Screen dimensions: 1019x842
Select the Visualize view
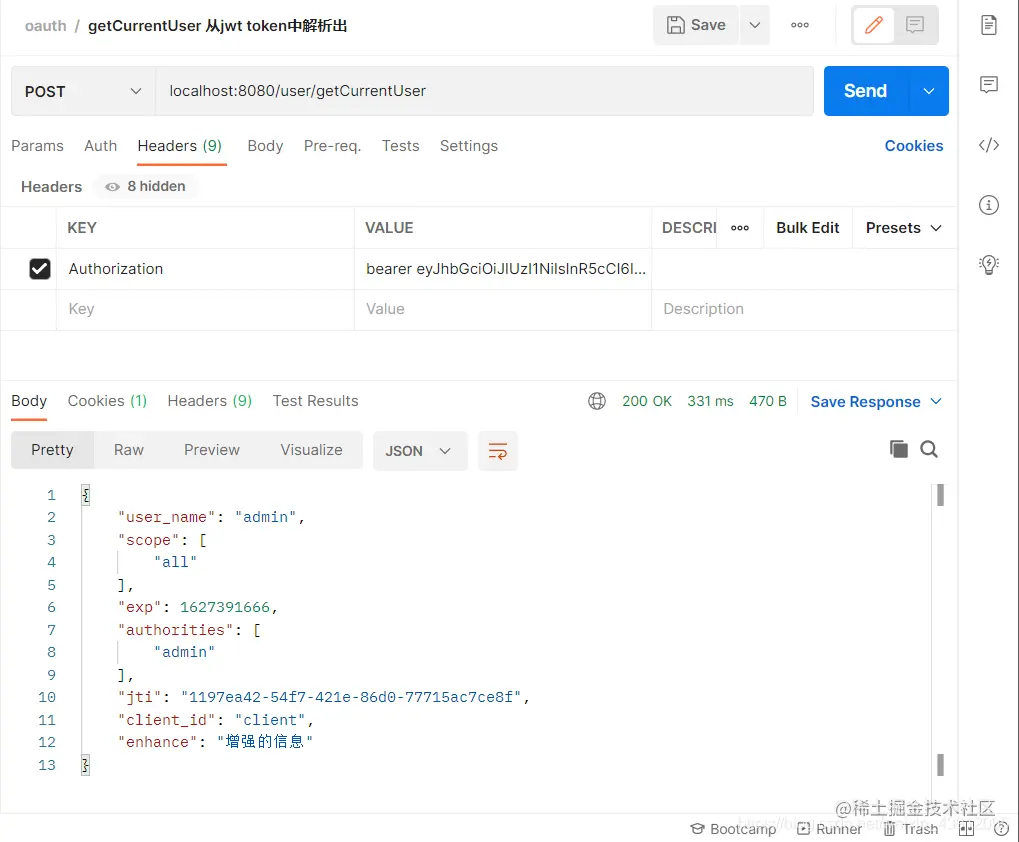tap(311, 450)
